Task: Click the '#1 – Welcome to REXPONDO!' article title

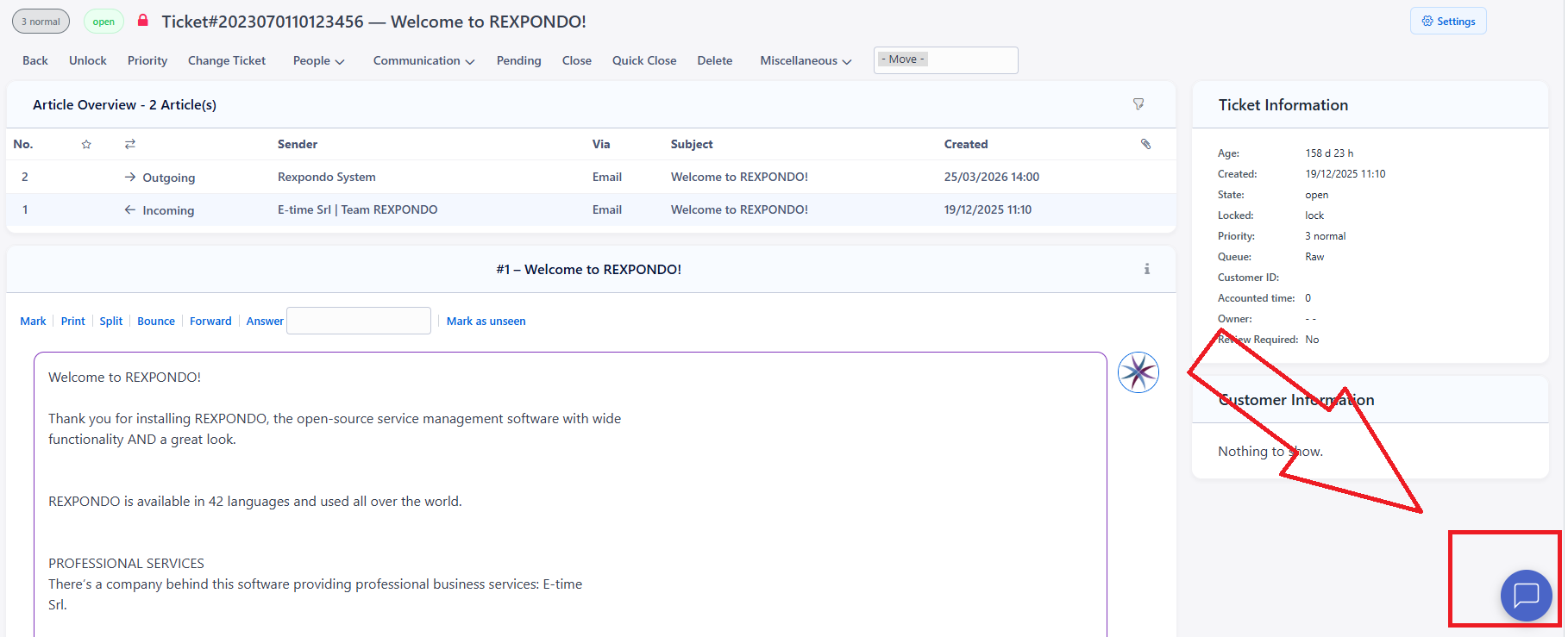Action: (589, 270)
